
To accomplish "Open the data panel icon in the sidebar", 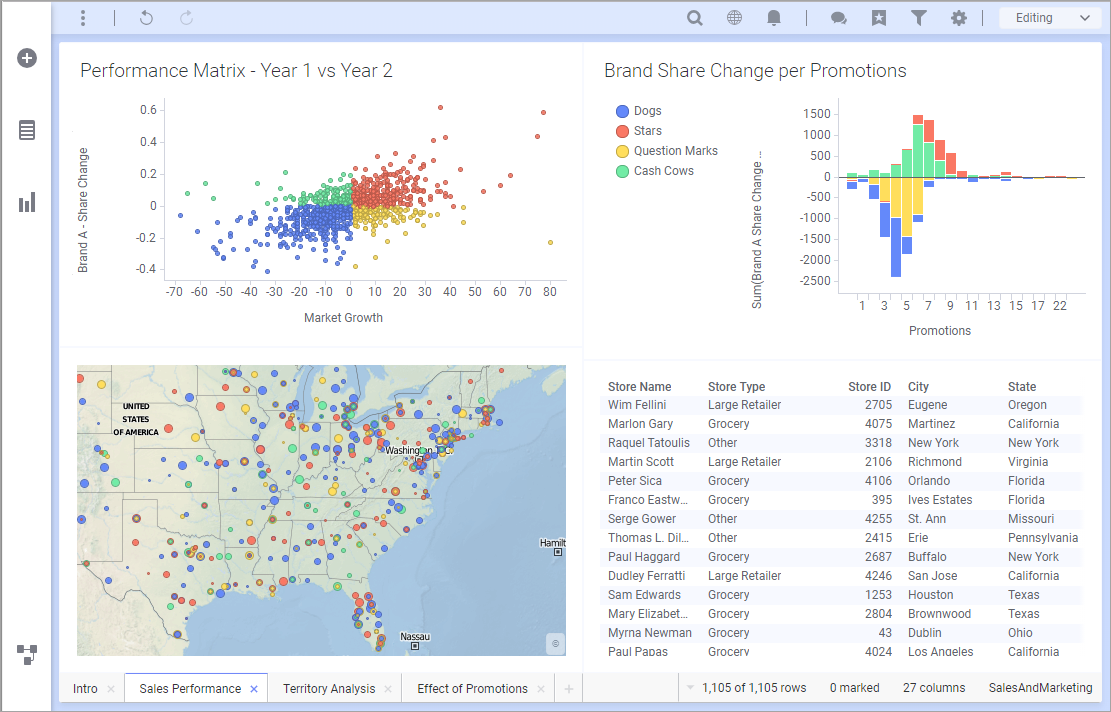I will [x=26, y=130].
